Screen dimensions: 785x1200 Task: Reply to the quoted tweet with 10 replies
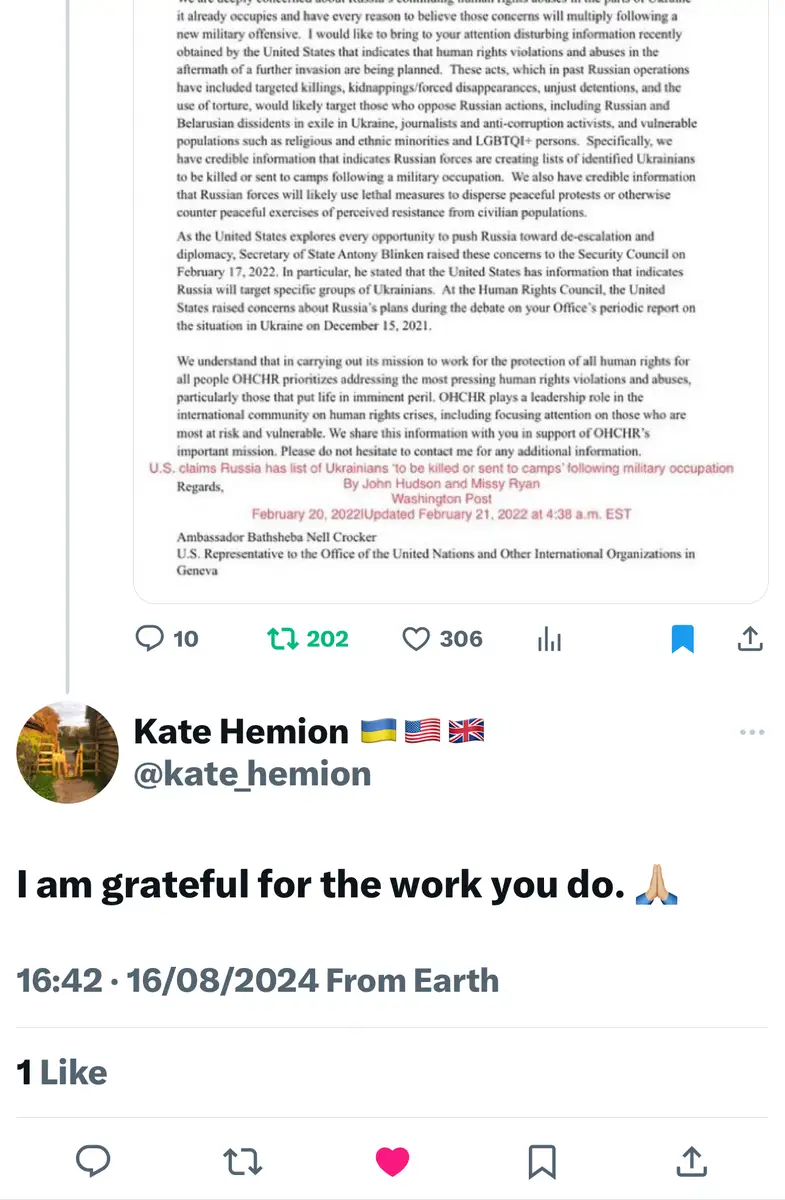(x=149, y=638)
